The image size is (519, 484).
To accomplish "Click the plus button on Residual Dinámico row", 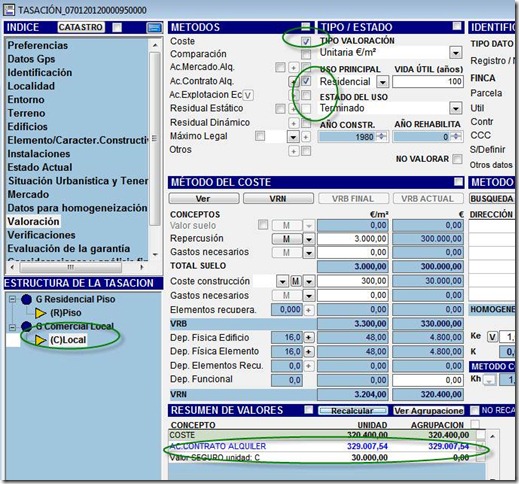I will click(x=293, y=123).
